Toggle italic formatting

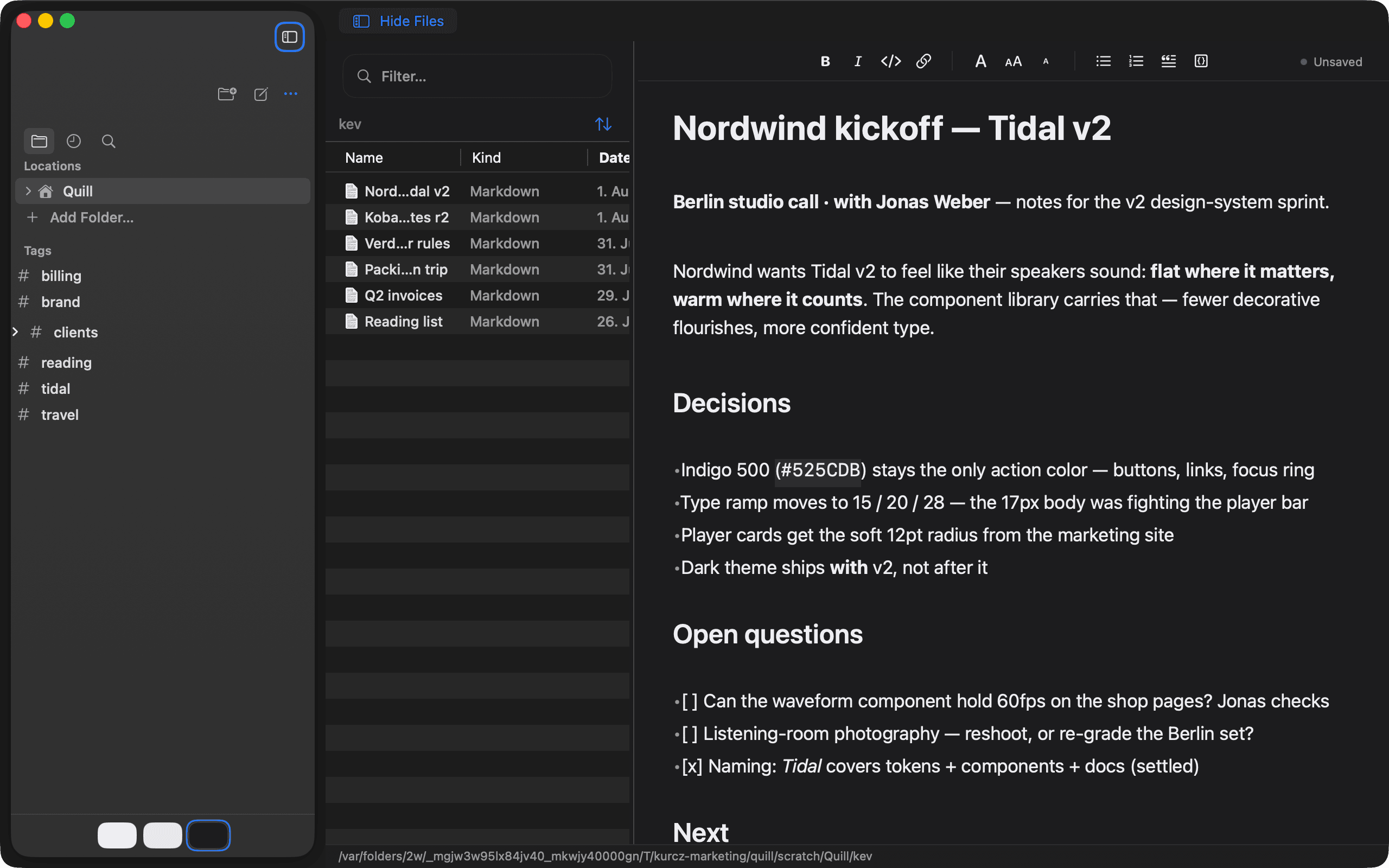858,61
